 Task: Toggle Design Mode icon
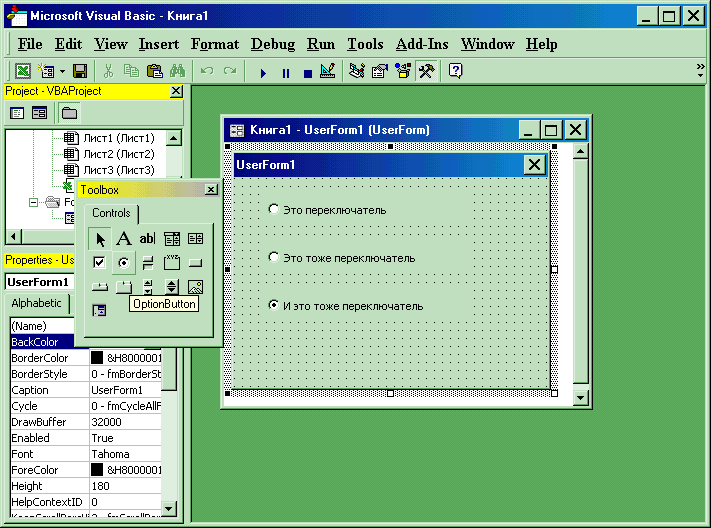[328, 71]
